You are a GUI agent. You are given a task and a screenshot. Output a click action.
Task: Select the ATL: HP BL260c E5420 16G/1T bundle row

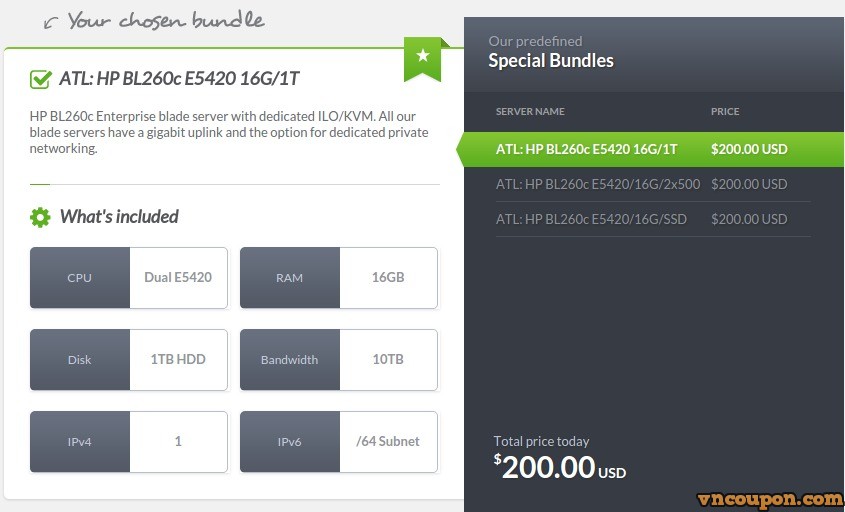click(650, 149)
